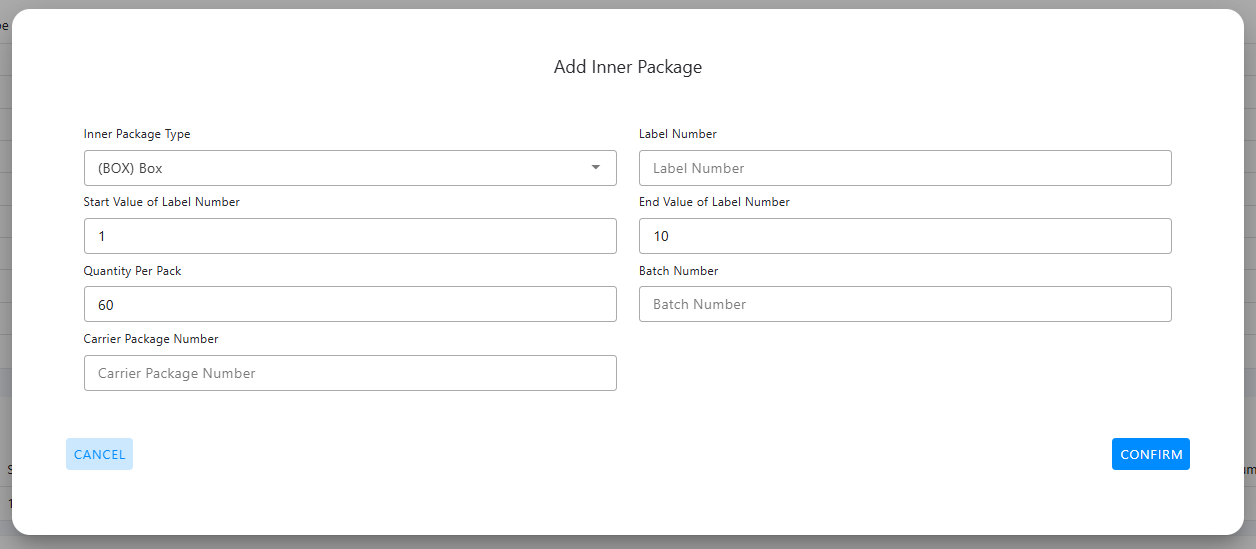Click the 'Carrier Package Number' label text
This screenshot has height=549, width=1256.
pos(151,339)
